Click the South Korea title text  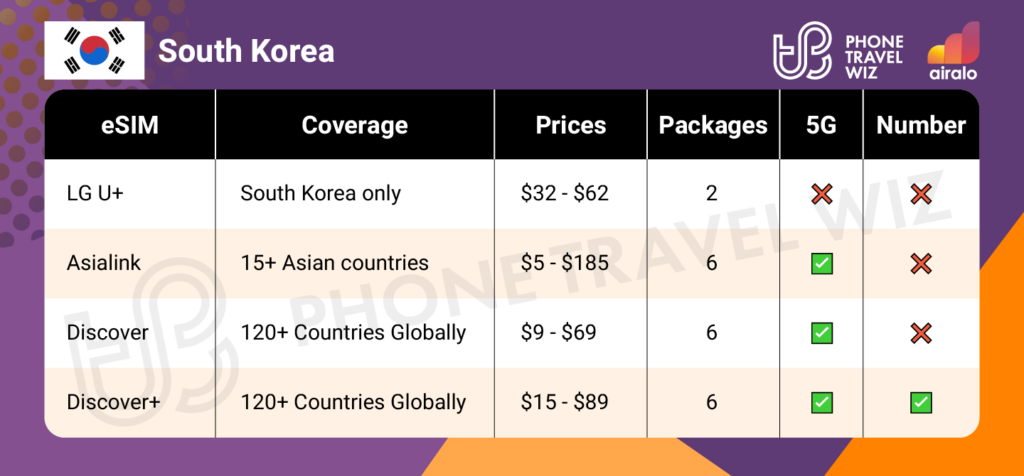pos(246,51)
